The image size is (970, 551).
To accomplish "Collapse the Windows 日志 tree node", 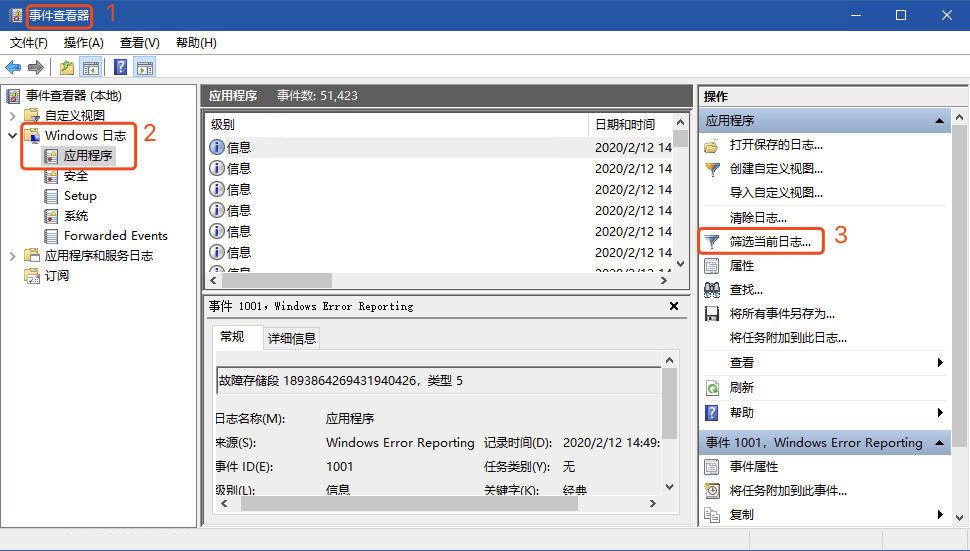I will 12,135.
